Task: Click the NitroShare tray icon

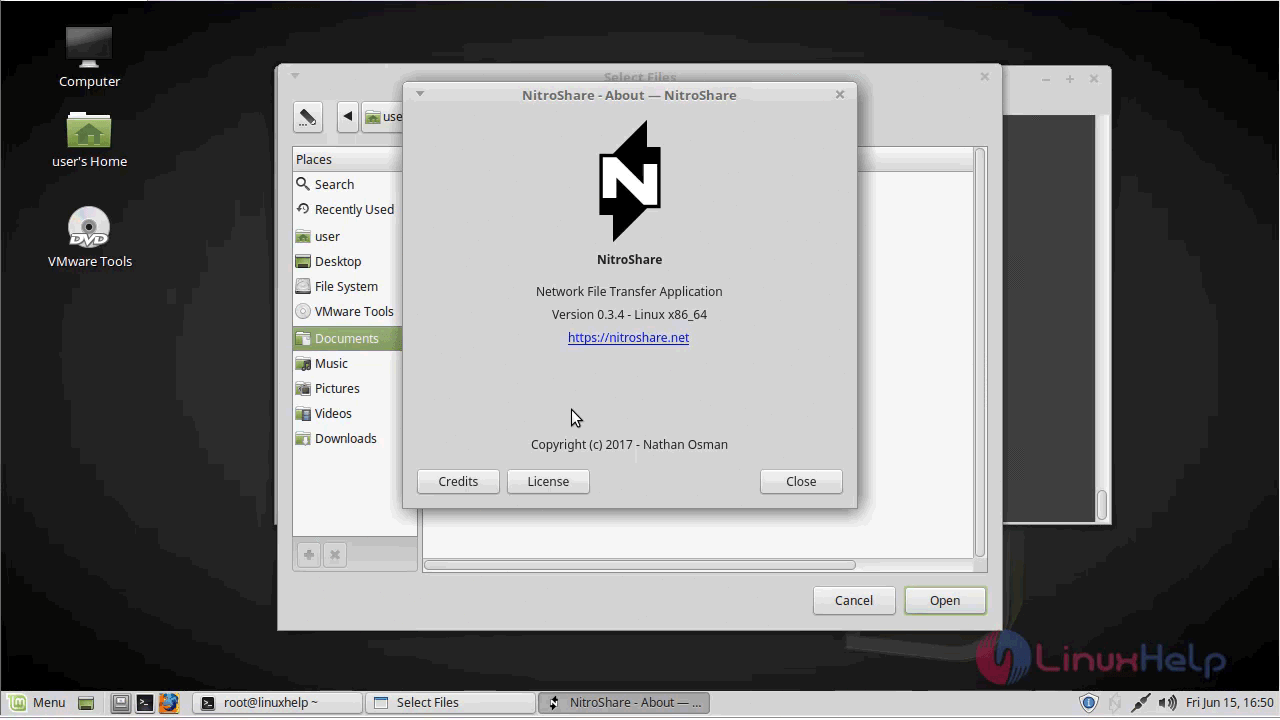Action: (x=1115, y=703)
